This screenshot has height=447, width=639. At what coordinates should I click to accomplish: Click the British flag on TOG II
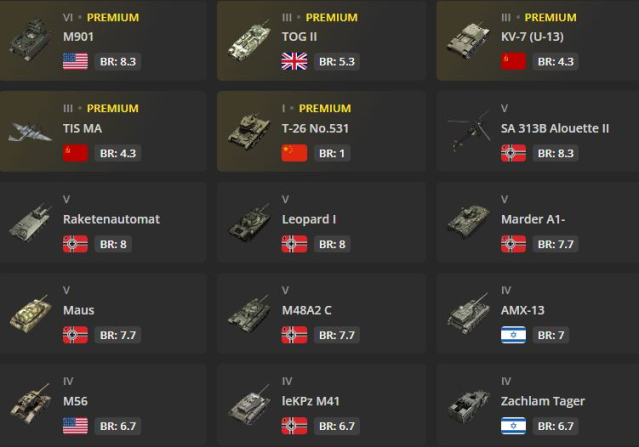[294, 62]
